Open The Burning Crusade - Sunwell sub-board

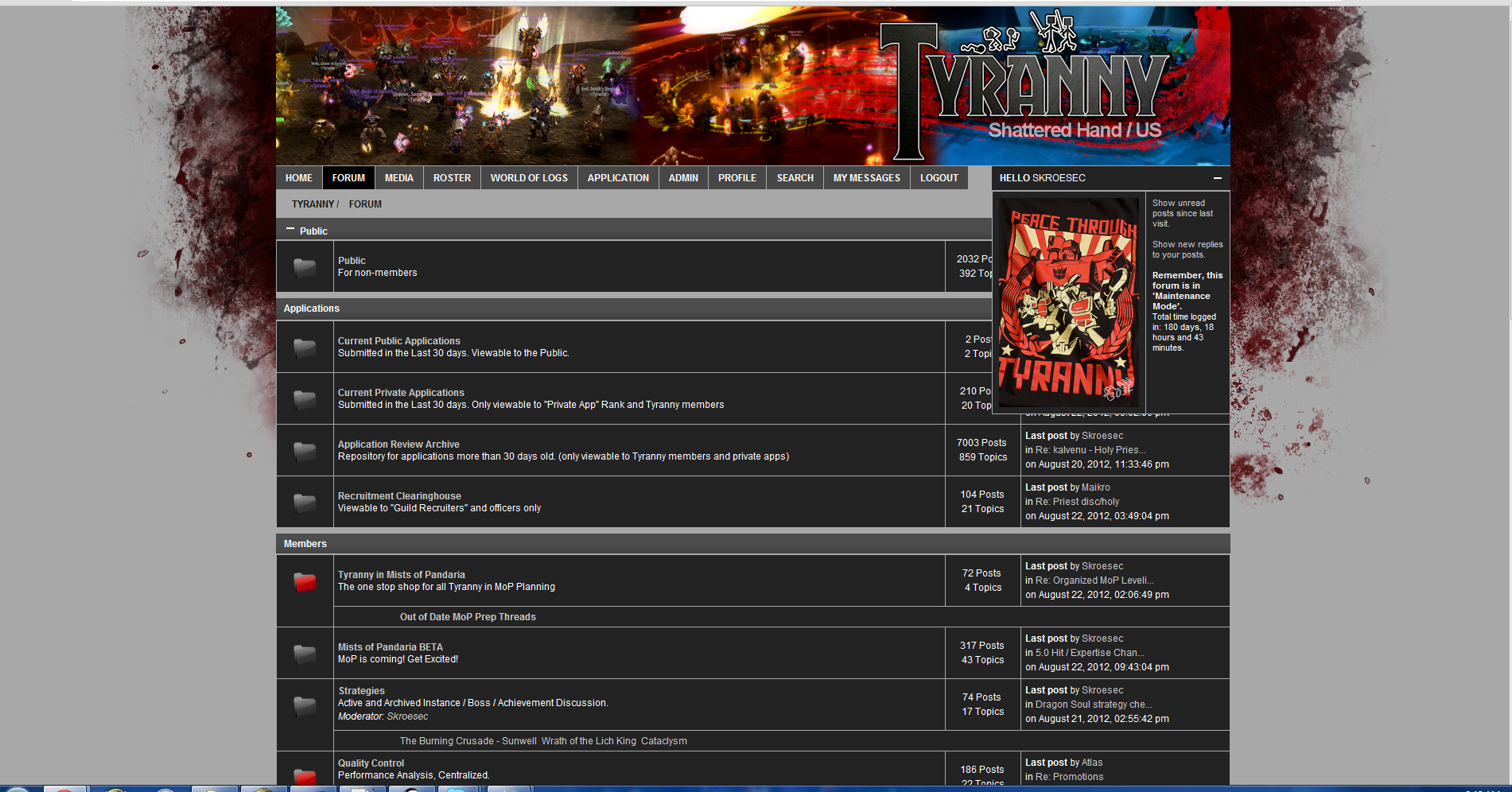[x=468, y=741]
